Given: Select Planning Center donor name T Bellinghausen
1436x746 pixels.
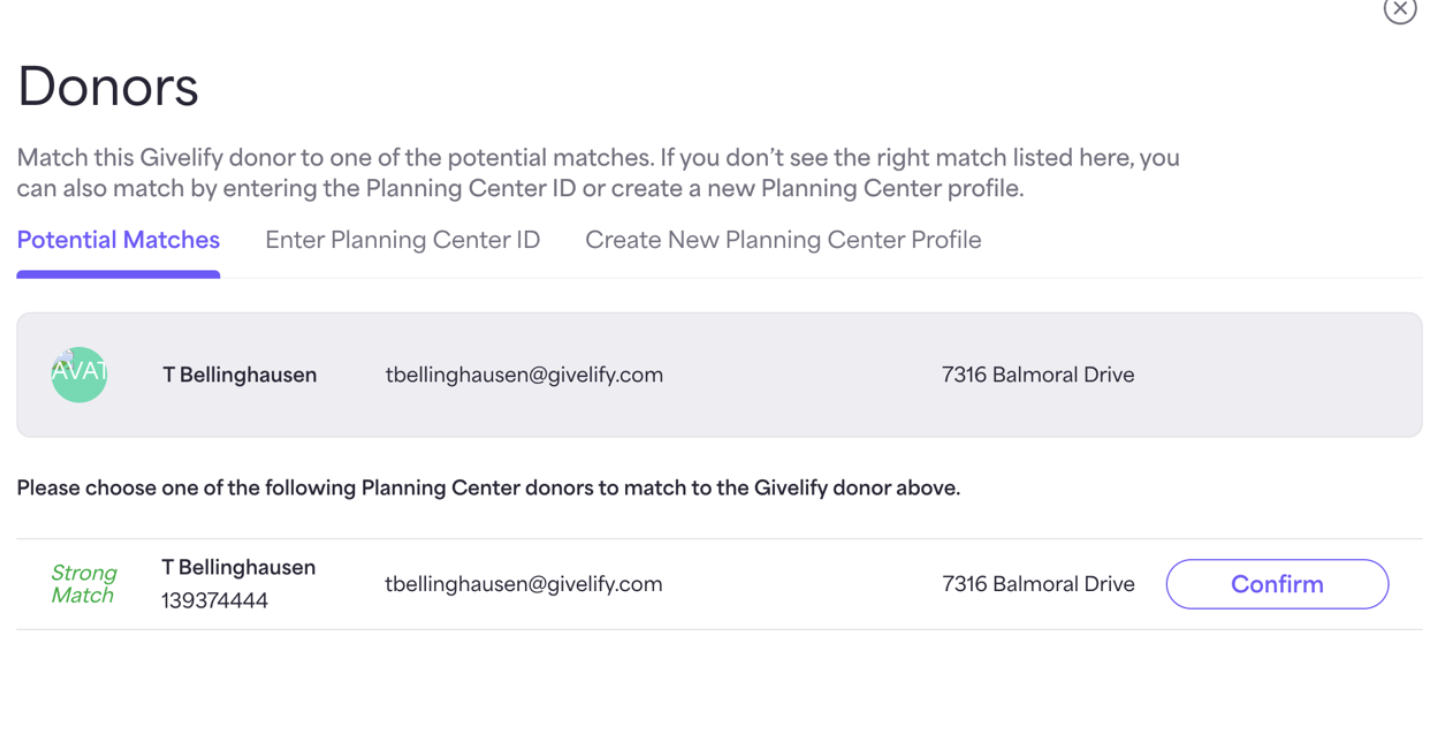Looking at the screenshot, I should (239, 567).
